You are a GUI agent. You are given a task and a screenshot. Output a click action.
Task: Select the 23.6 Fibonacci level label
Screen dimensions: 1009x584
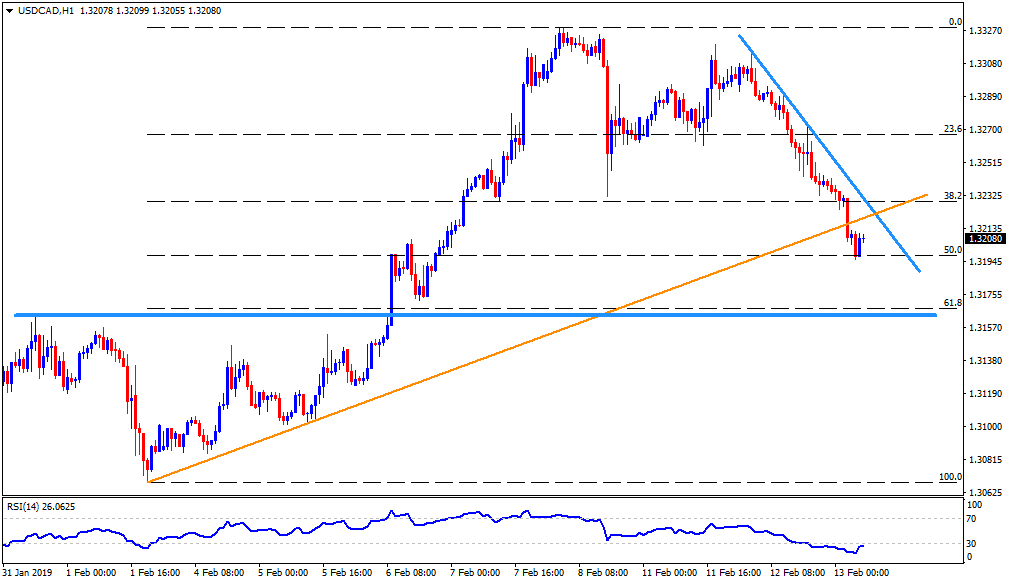pyautogui.click(x=952, y=129)
